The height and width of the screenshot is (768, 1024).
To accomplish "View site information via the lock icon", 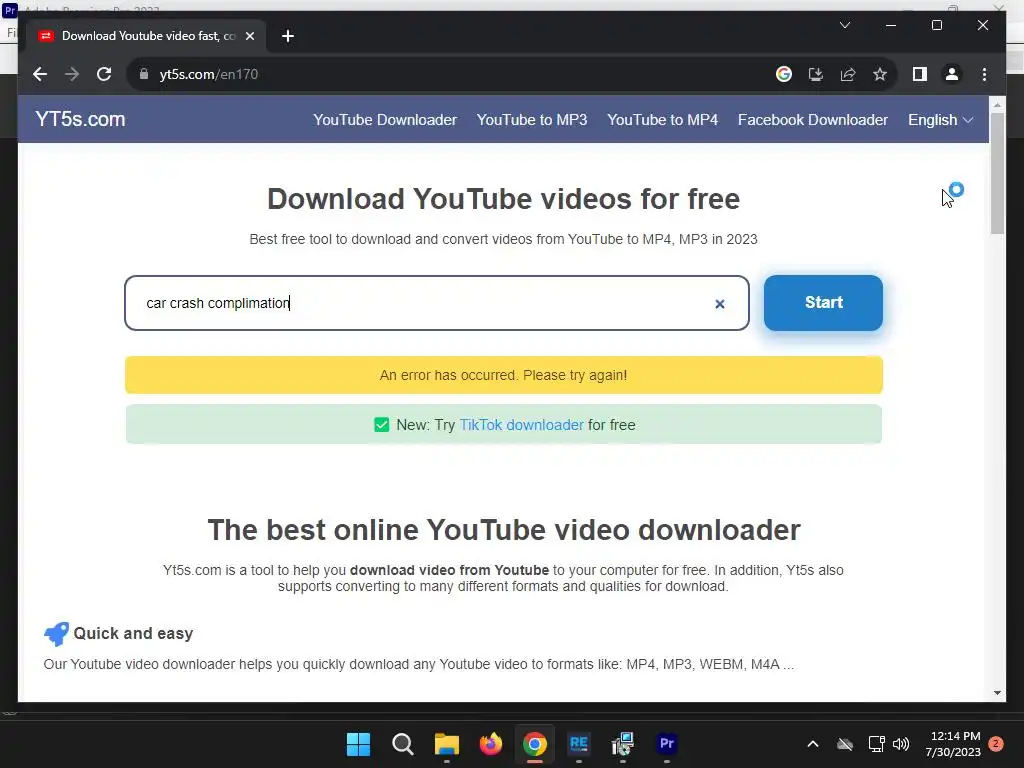I will tap(144, 74).
